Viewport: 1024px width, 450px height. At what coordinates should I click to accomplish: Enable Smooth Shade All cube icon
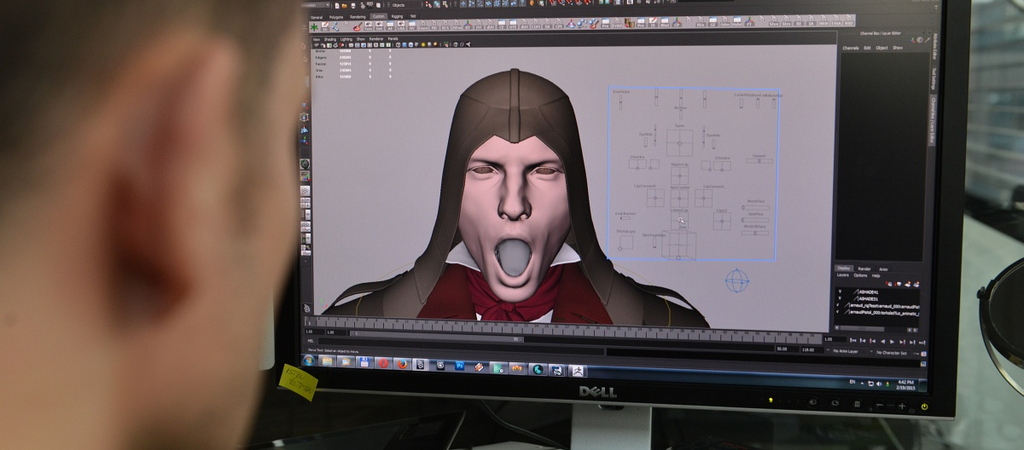coord(404,44)
